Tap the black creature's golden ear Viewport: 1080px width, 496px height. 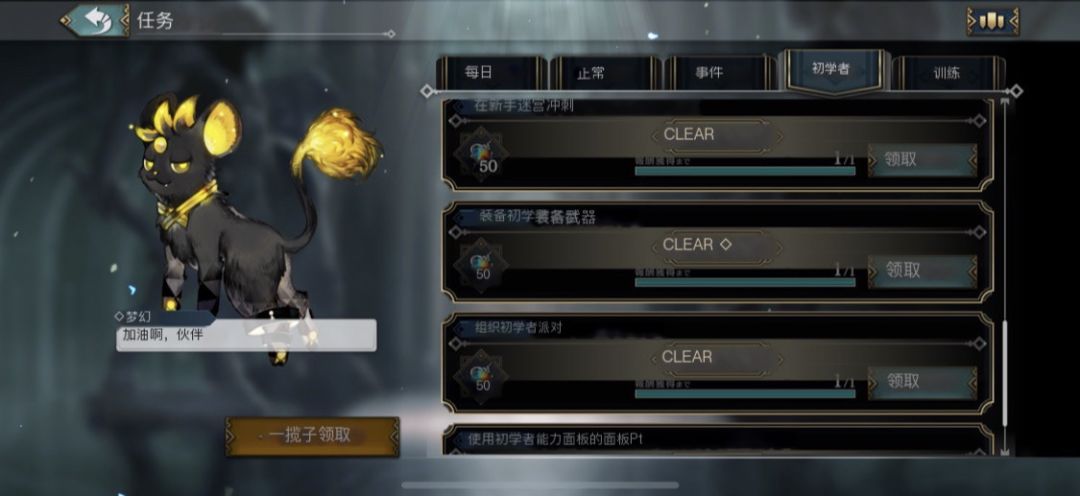(x=221, y=128)
